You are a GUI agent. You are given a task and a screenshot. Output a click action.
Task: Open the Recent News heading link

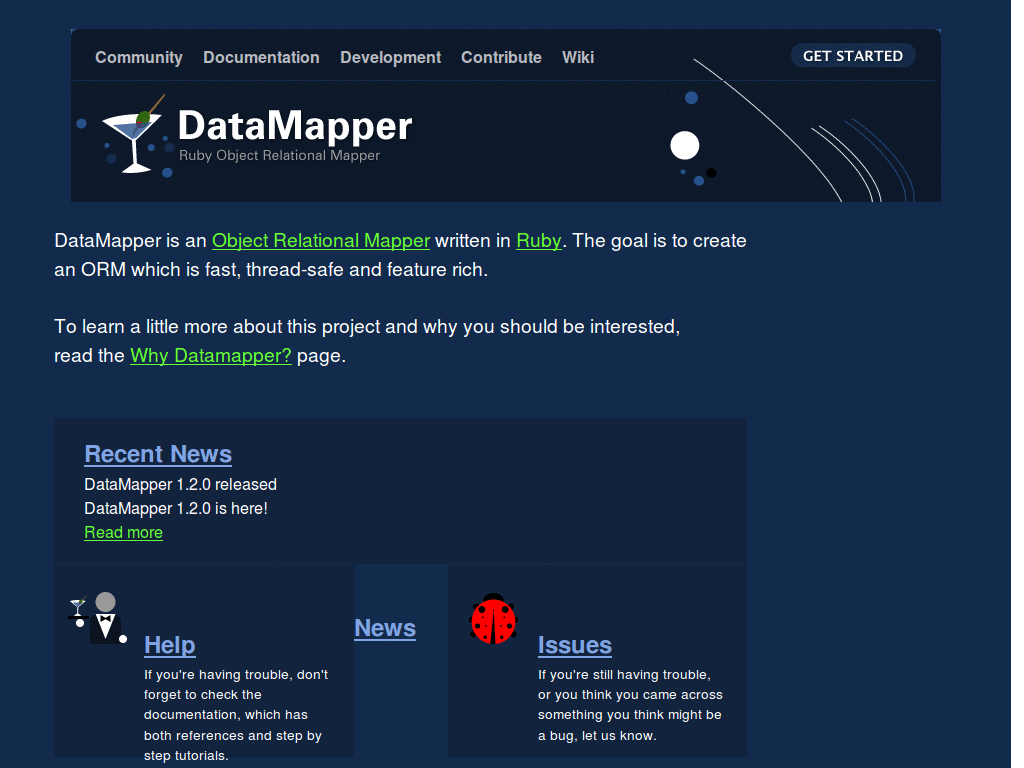(x=158, y=454)
